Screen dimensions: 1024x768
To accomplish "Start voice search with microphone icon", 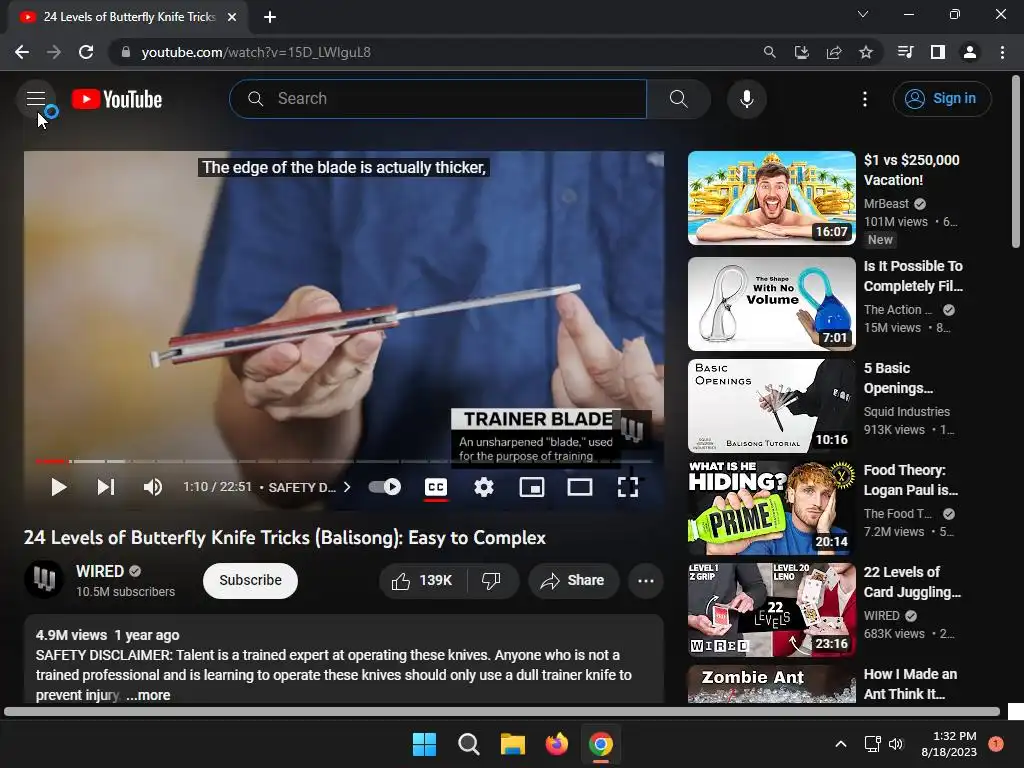I will click(x=747, y=99).
